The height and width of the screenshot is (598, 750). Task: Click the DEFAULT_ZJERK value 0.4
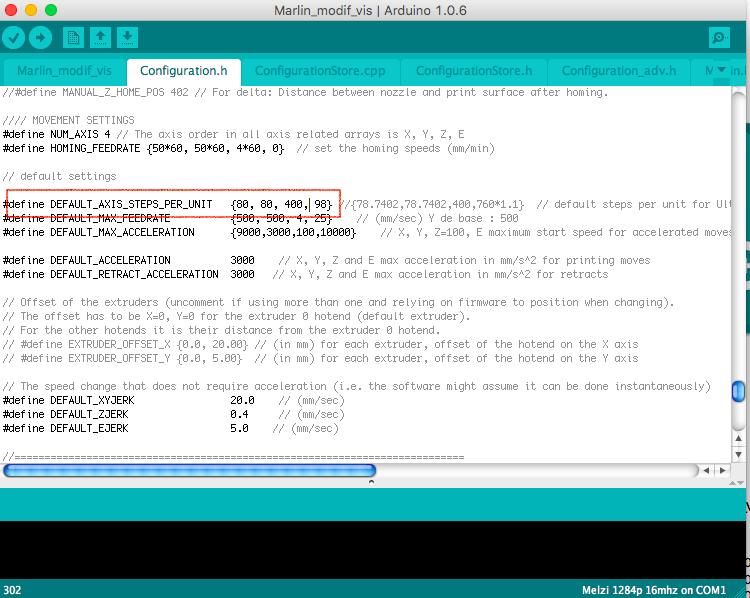[x=239, y=414]
